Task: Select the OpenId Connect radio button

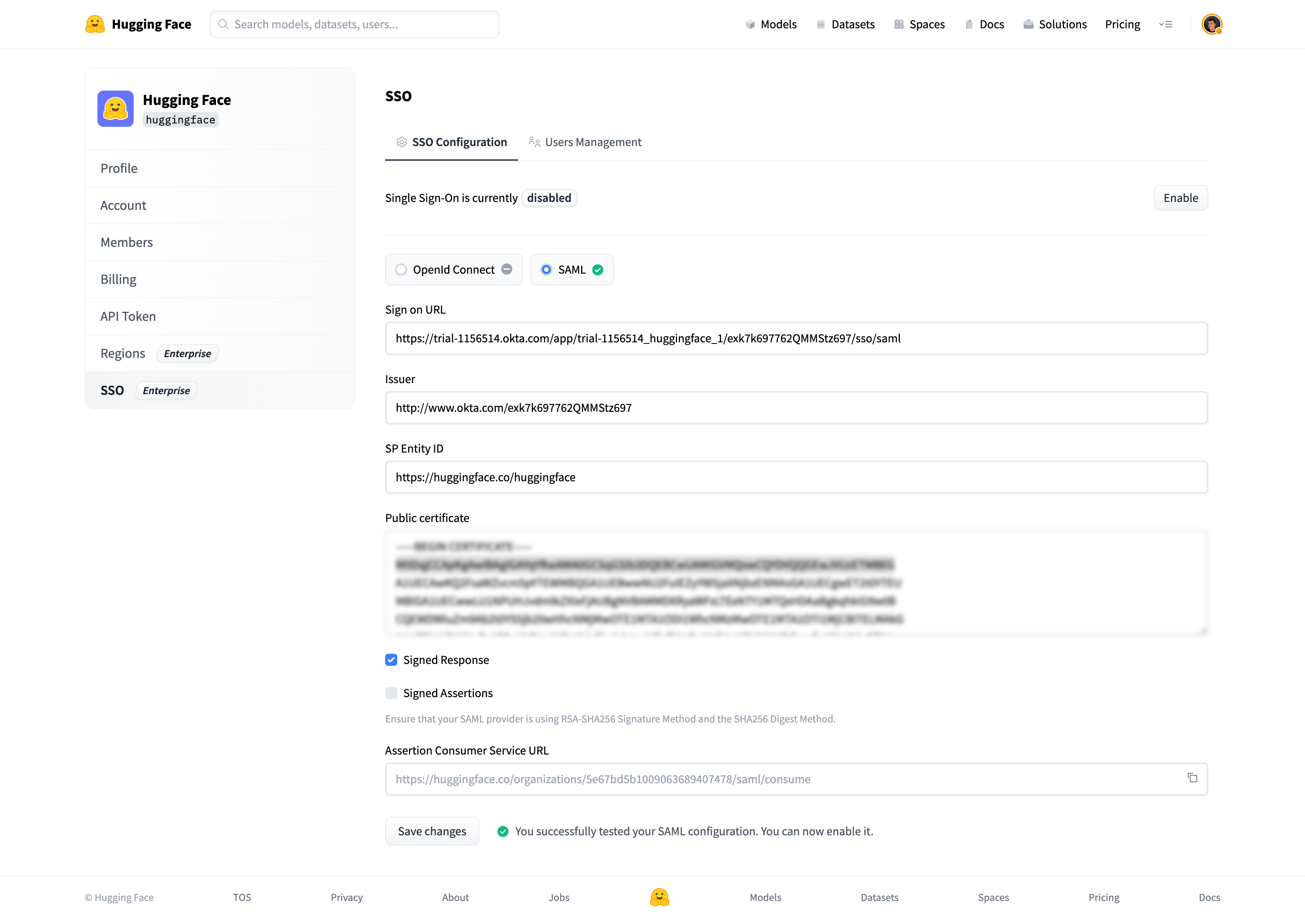Action: [x=401, y=269]
